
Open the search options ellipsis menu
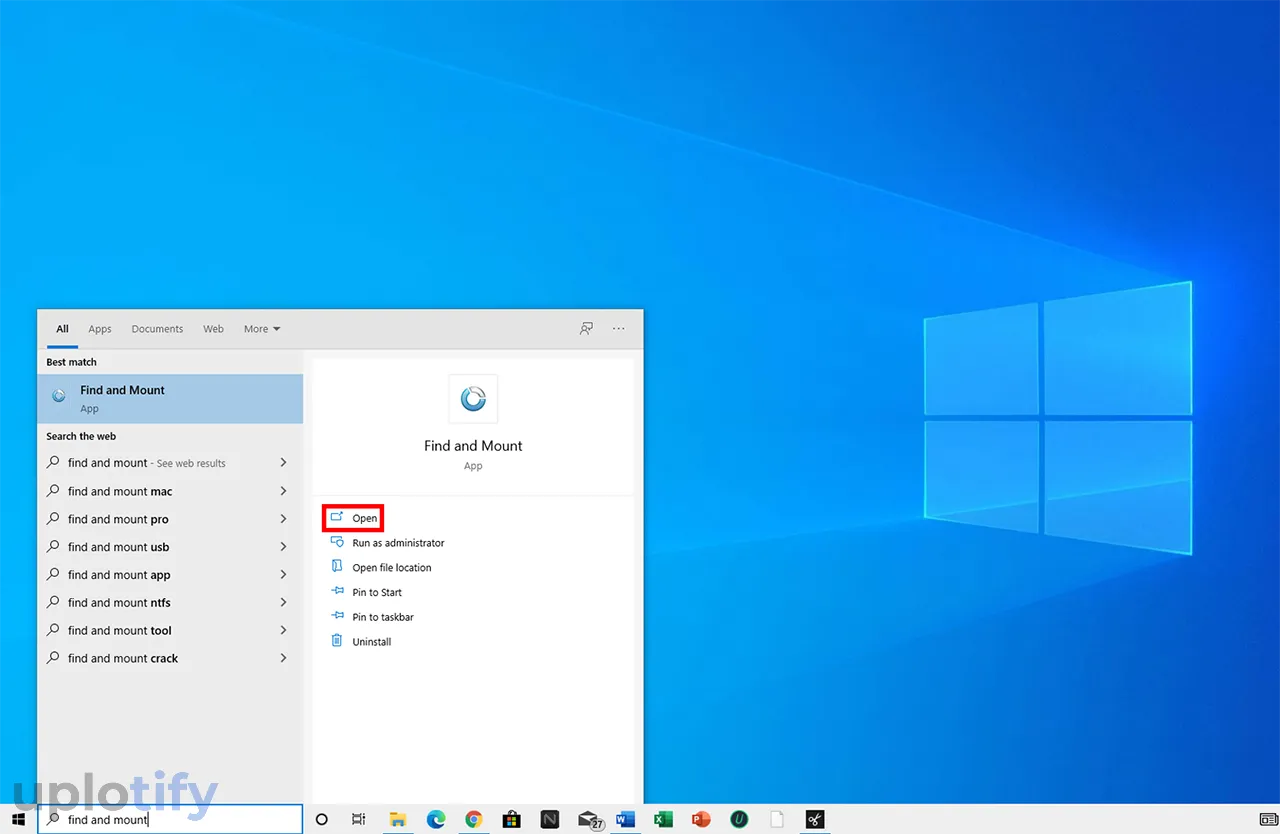[619, 328]
